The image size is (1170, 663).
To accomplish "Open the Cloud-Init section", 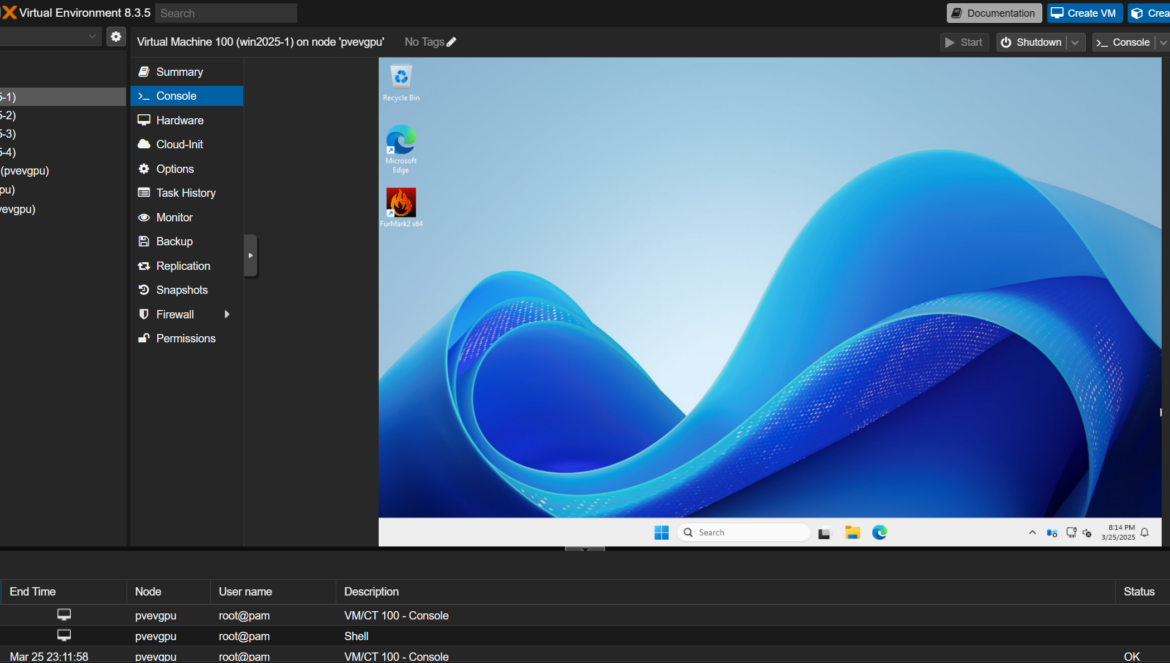I will 187,145.
